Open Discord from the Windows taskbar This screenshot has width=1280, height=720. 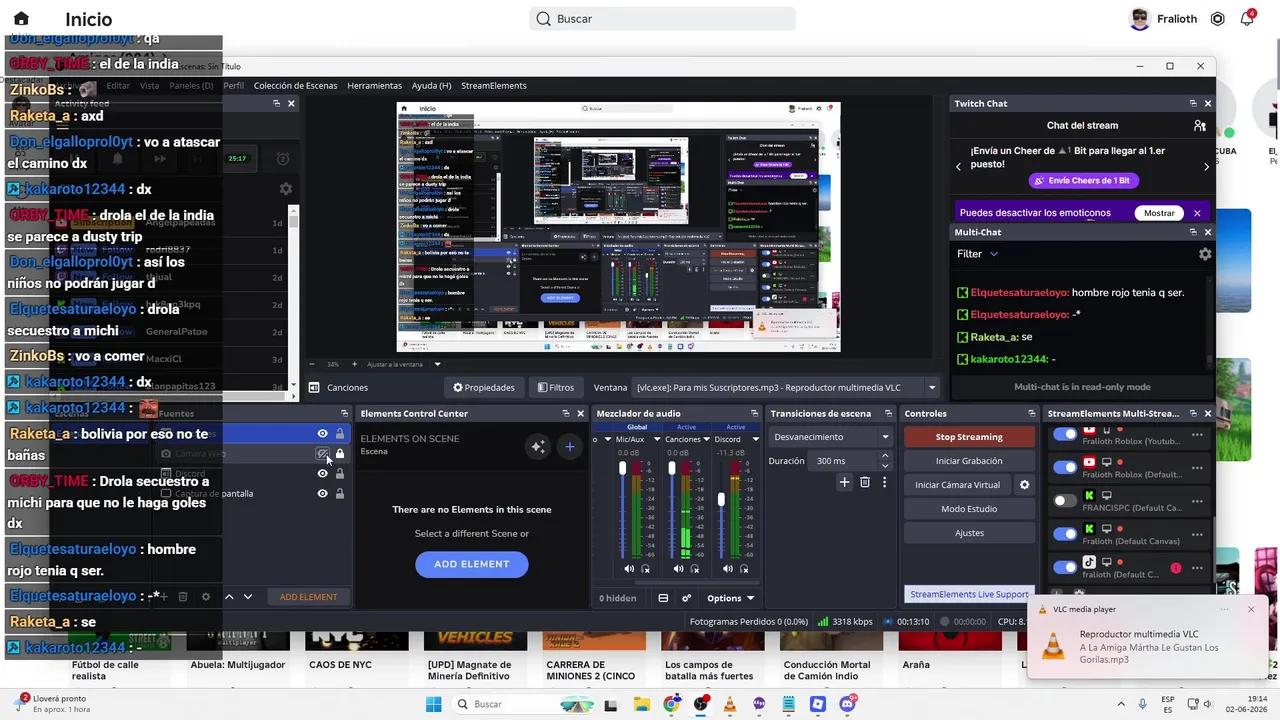point(848,704)
